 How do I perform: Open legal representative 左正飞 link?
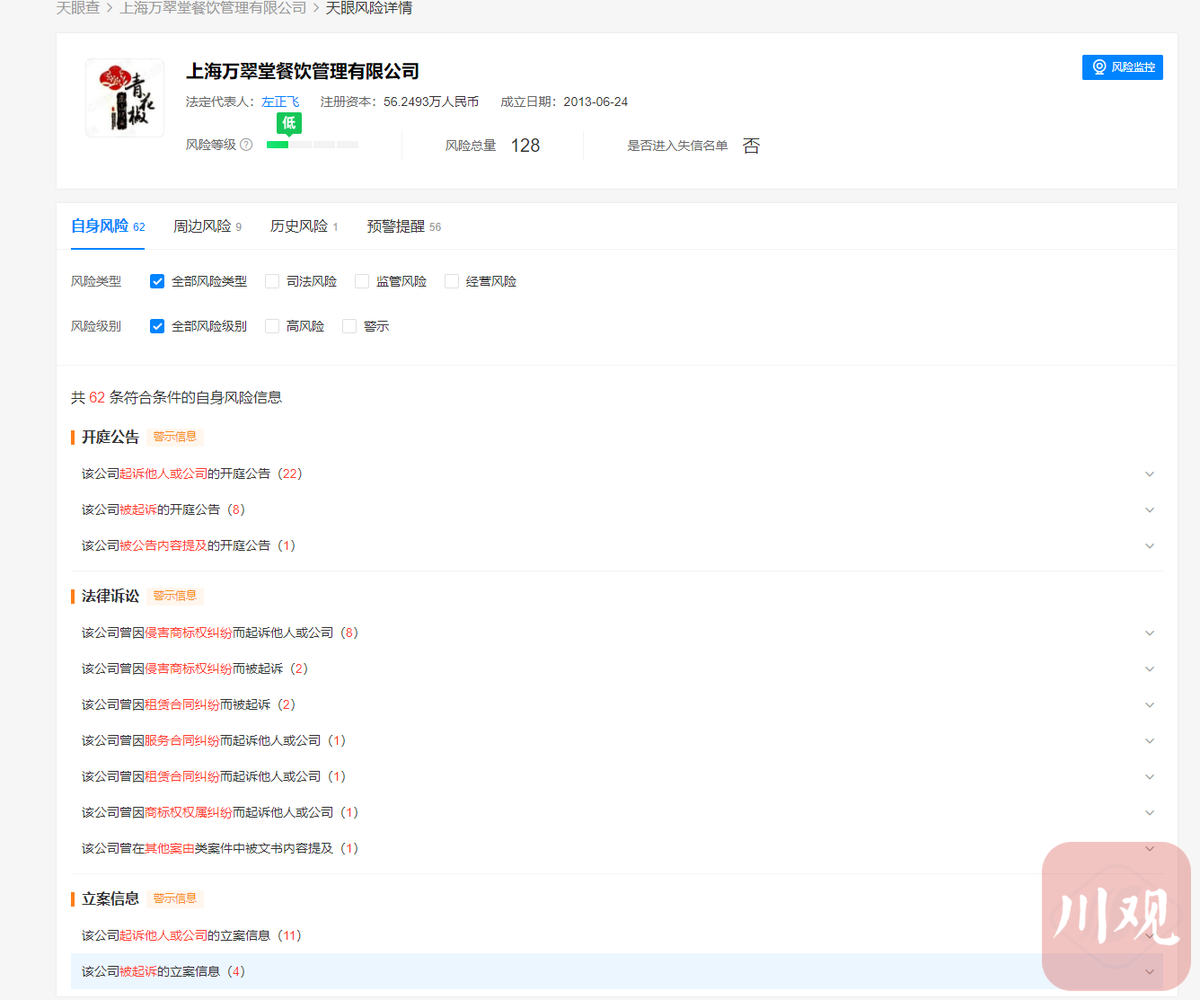[280, 102]
